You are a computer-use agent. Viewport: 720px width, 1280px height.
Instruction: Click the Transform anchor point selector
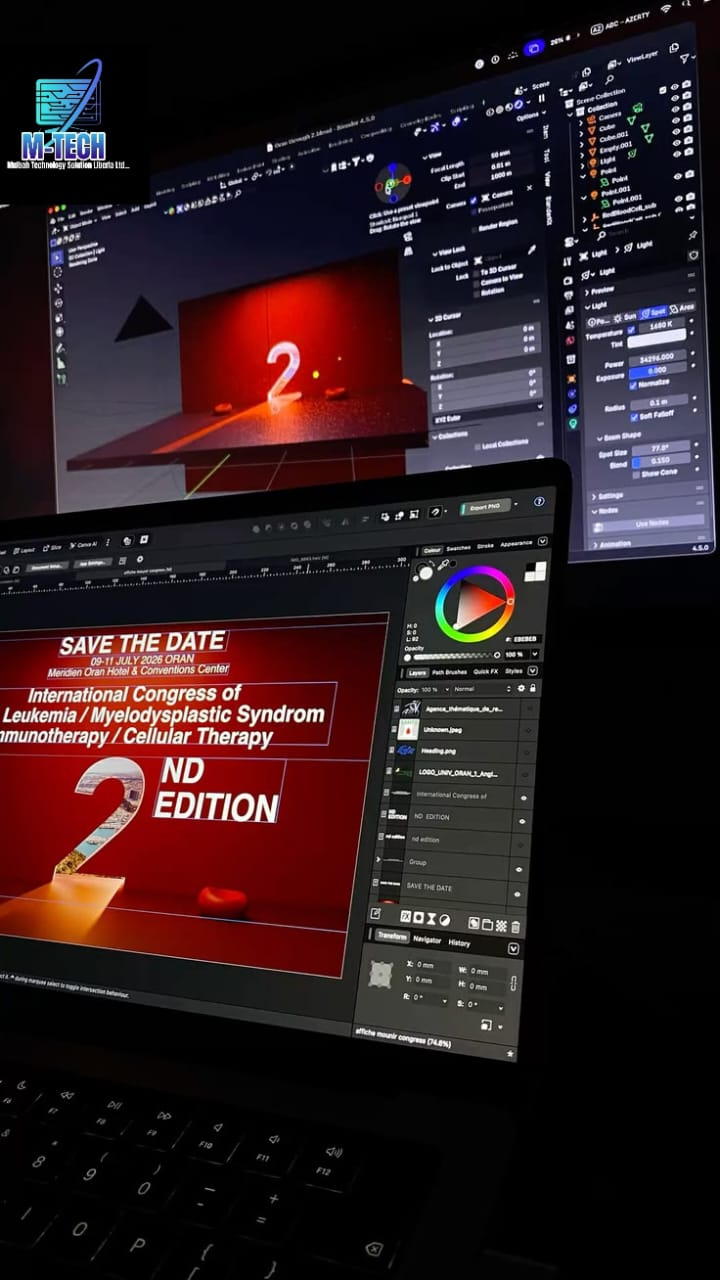(381, 975)
